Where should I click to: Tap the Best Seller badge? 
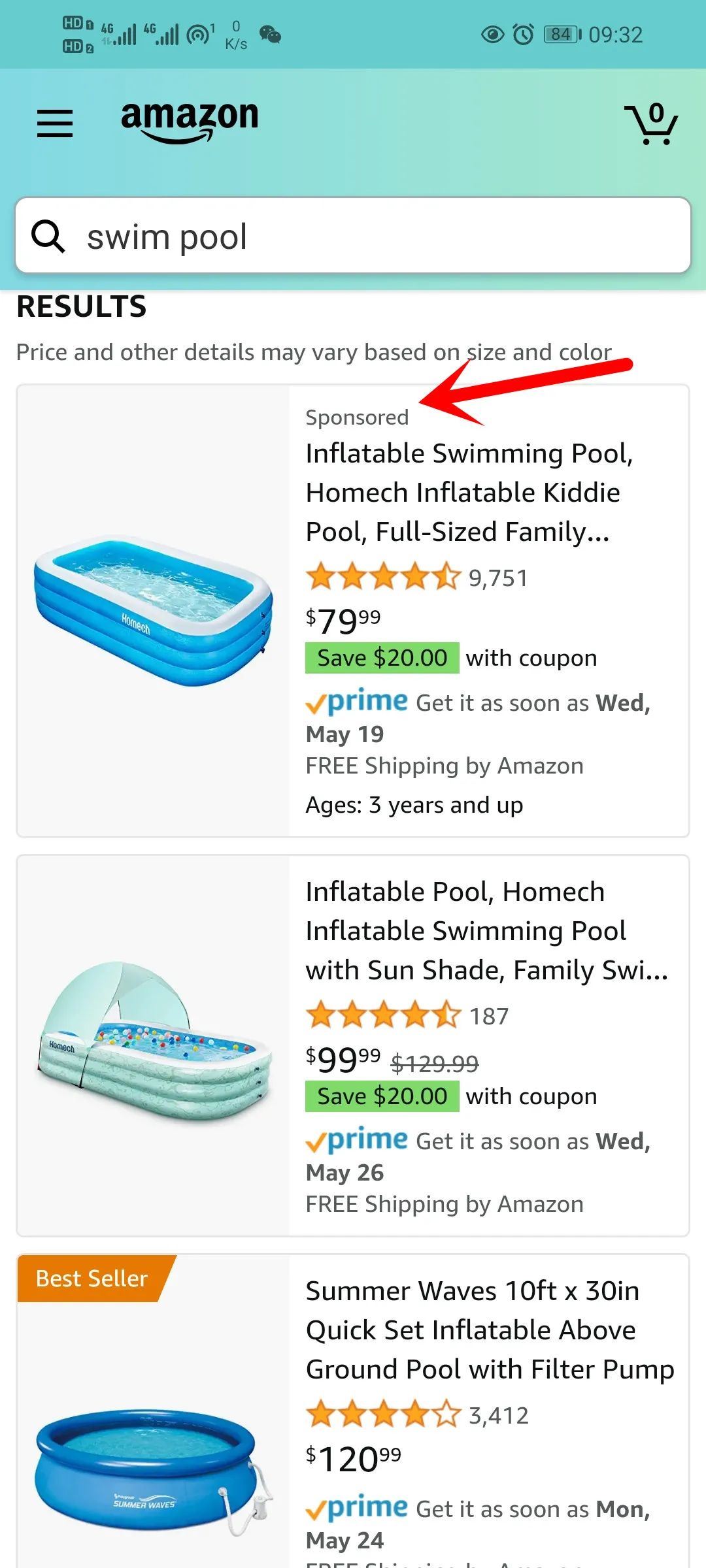pyautogui.click(x=92, y=1279)
